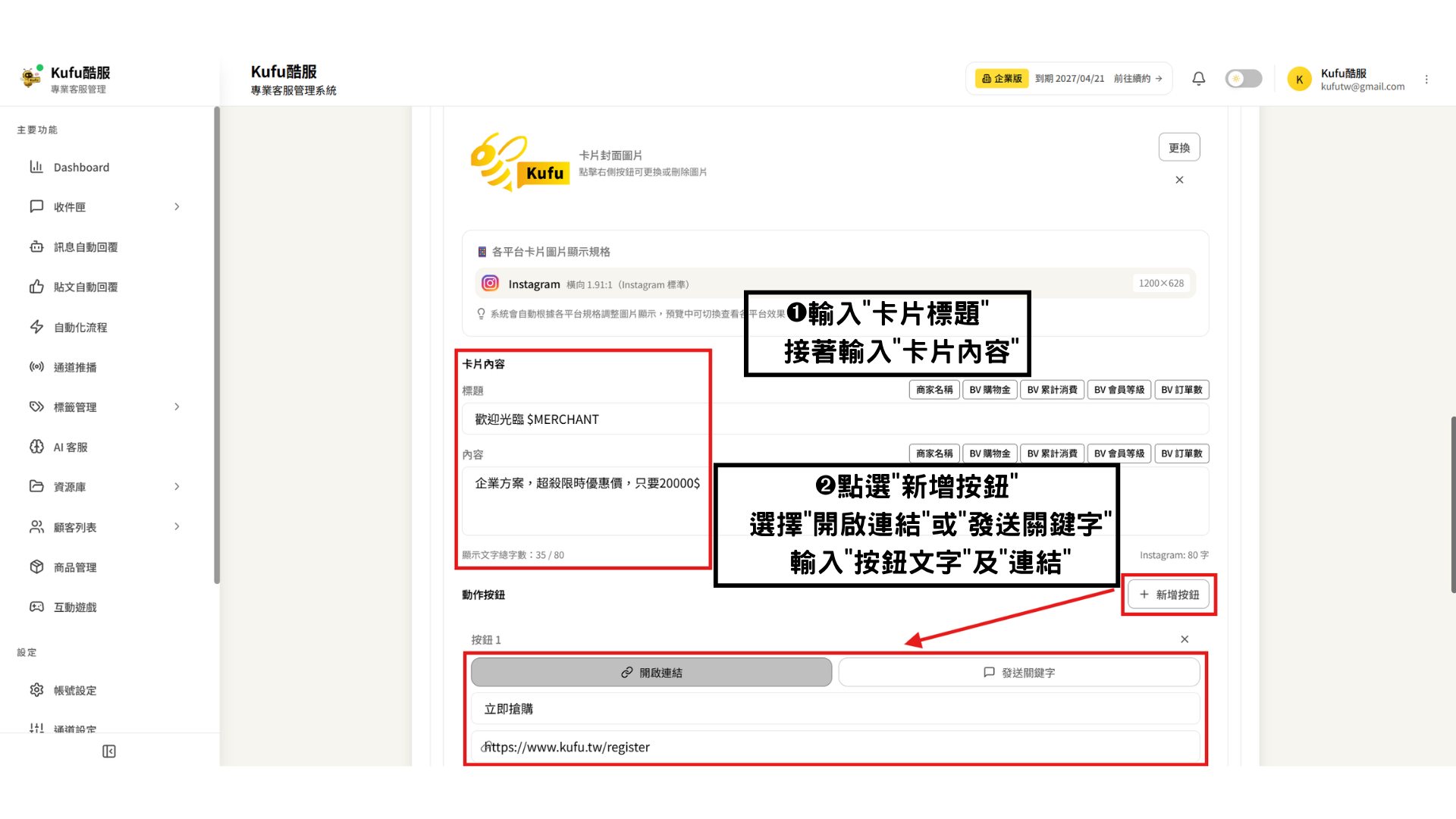Screen dimensions: 1456x819
Task: Toggle the dark mode switch
Action: coord(1244,78)
